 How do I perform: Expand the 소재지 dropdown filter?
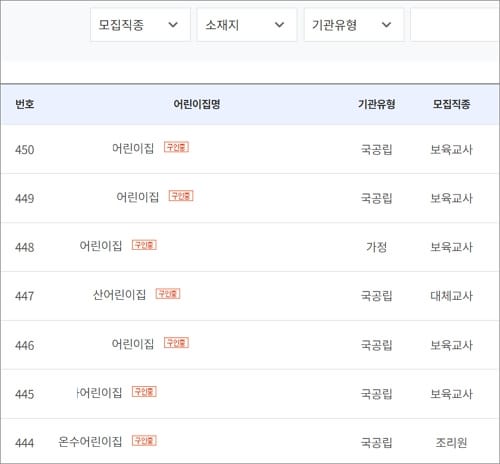click(246, 25)
